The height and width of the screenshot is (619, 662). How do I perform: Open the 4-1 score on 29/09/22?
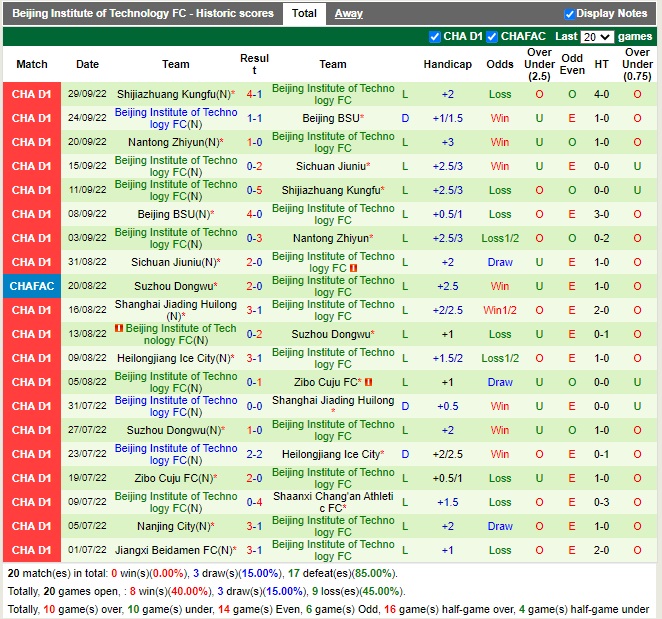click(x=254, y=94)
